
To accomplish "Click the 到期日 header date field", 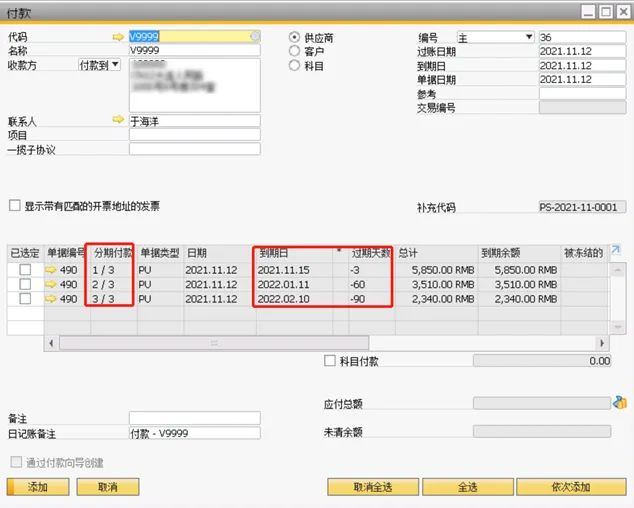I will click(x=582, y=66).
